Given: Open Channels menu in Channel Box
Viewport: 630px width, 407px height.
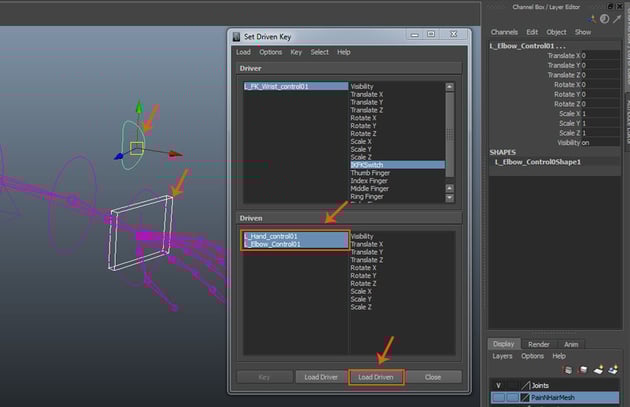Looking at the screenshot, I should click(x=504, y=32).
